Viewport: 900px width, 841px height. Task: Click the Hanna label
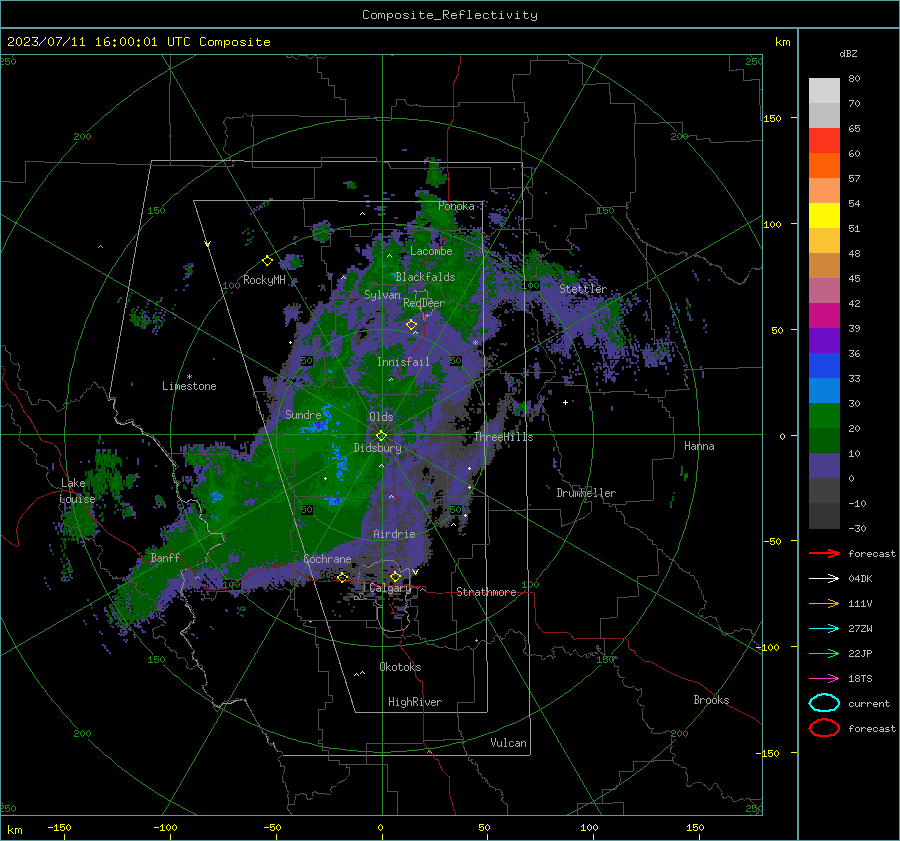pyautogui.click(x=699, y=446)
